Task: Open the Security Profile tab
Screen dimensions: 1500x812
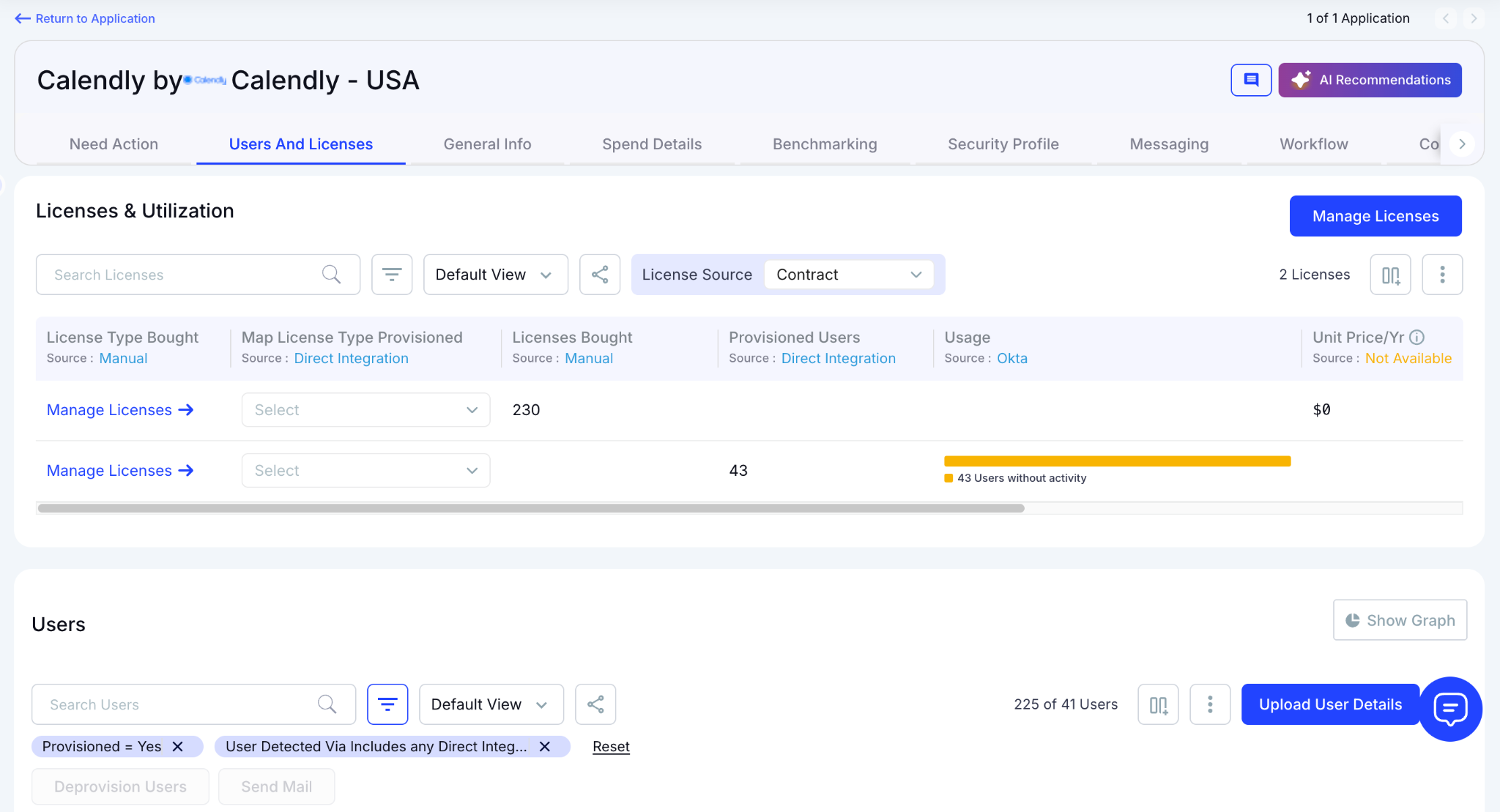Action: [x=1003, y=144]
